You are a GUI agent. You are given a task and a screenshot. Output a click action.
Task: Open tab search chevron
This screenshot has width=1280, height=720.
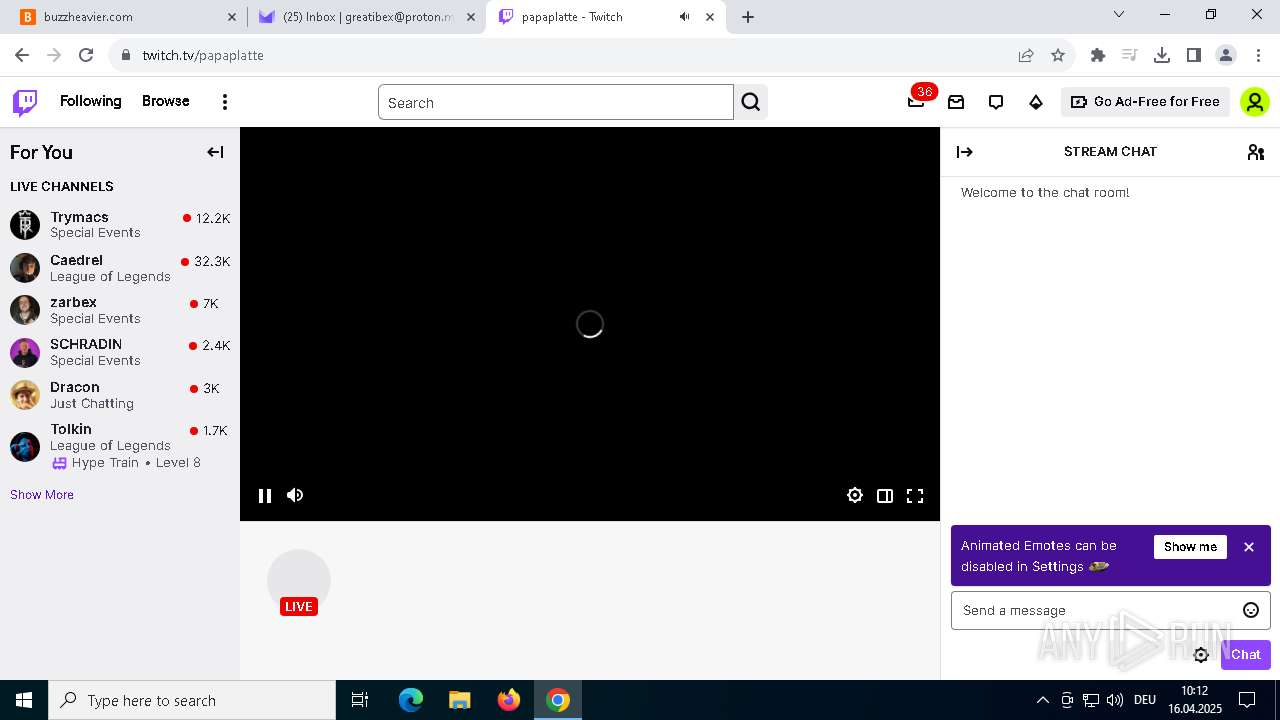[x=1119, y=14]
